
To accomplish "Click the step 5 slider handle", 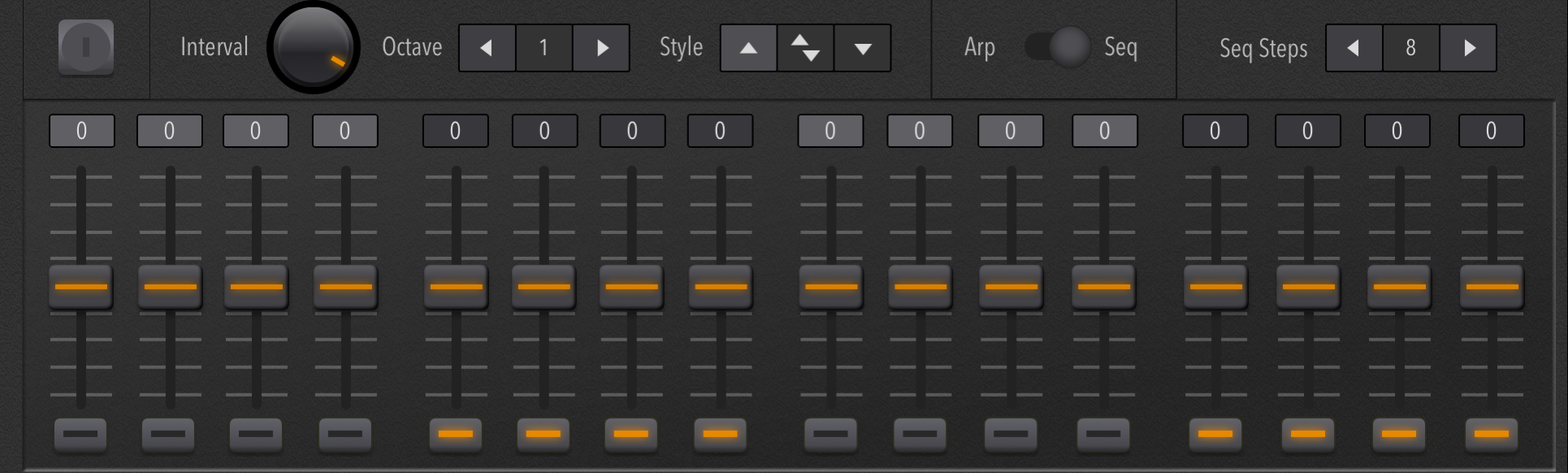I will 457,286.
